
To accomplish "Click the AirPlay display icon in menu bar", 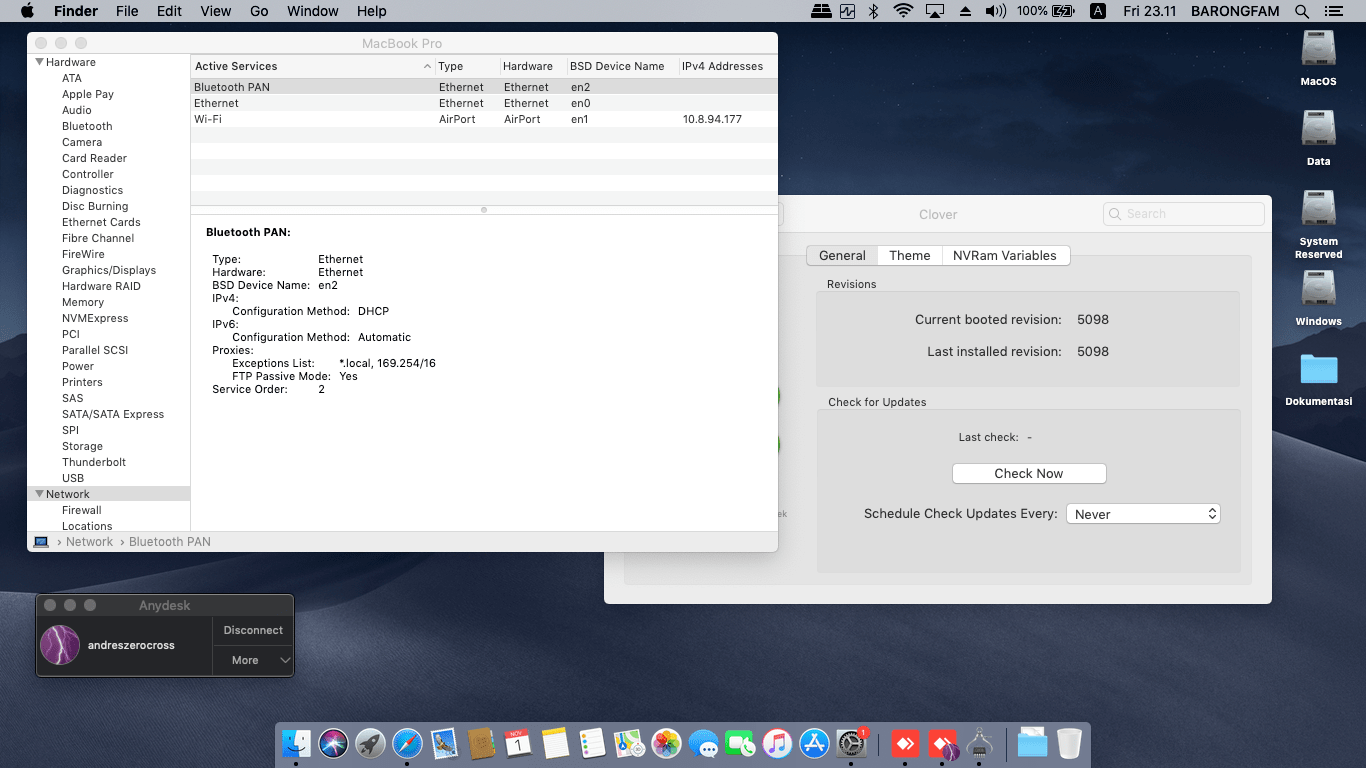I will click(935, 11).
